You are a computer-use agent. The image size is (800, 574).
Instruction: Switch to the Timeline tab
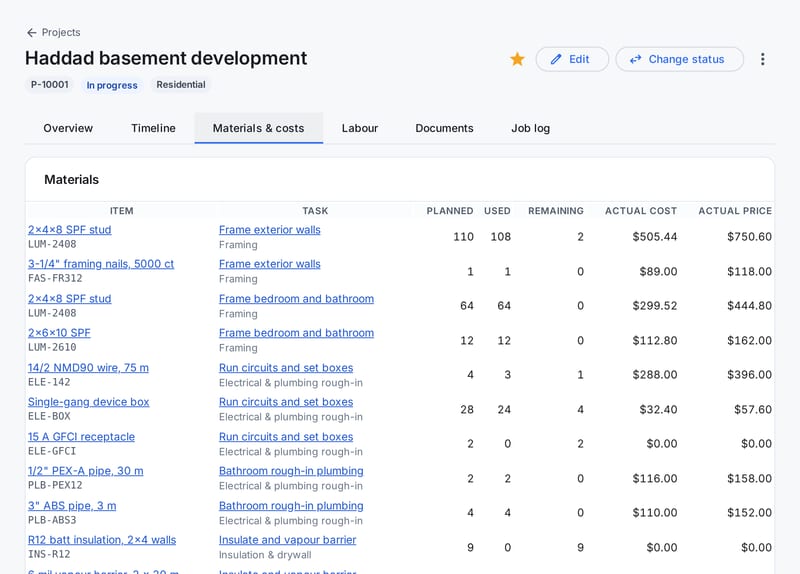(x=153, y=128)
